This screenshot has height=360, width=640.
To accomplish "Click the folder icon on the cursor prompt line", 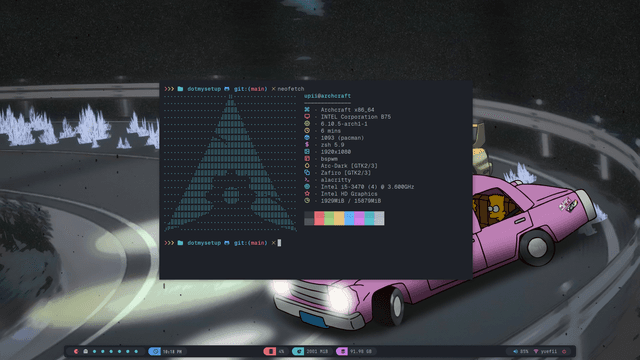I will point(180,243).
